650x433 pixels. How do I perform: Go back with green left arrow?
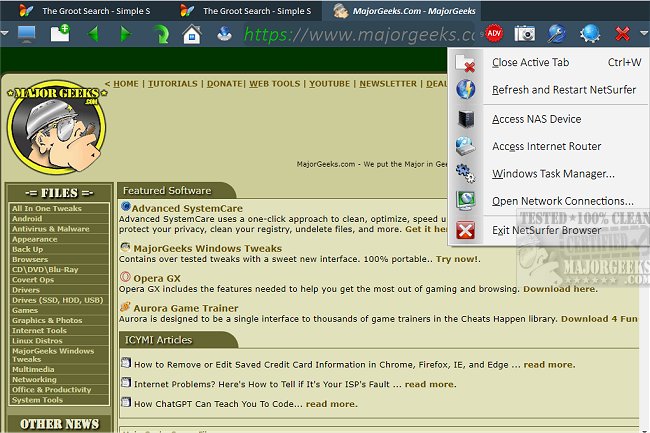tap(93, 34)
